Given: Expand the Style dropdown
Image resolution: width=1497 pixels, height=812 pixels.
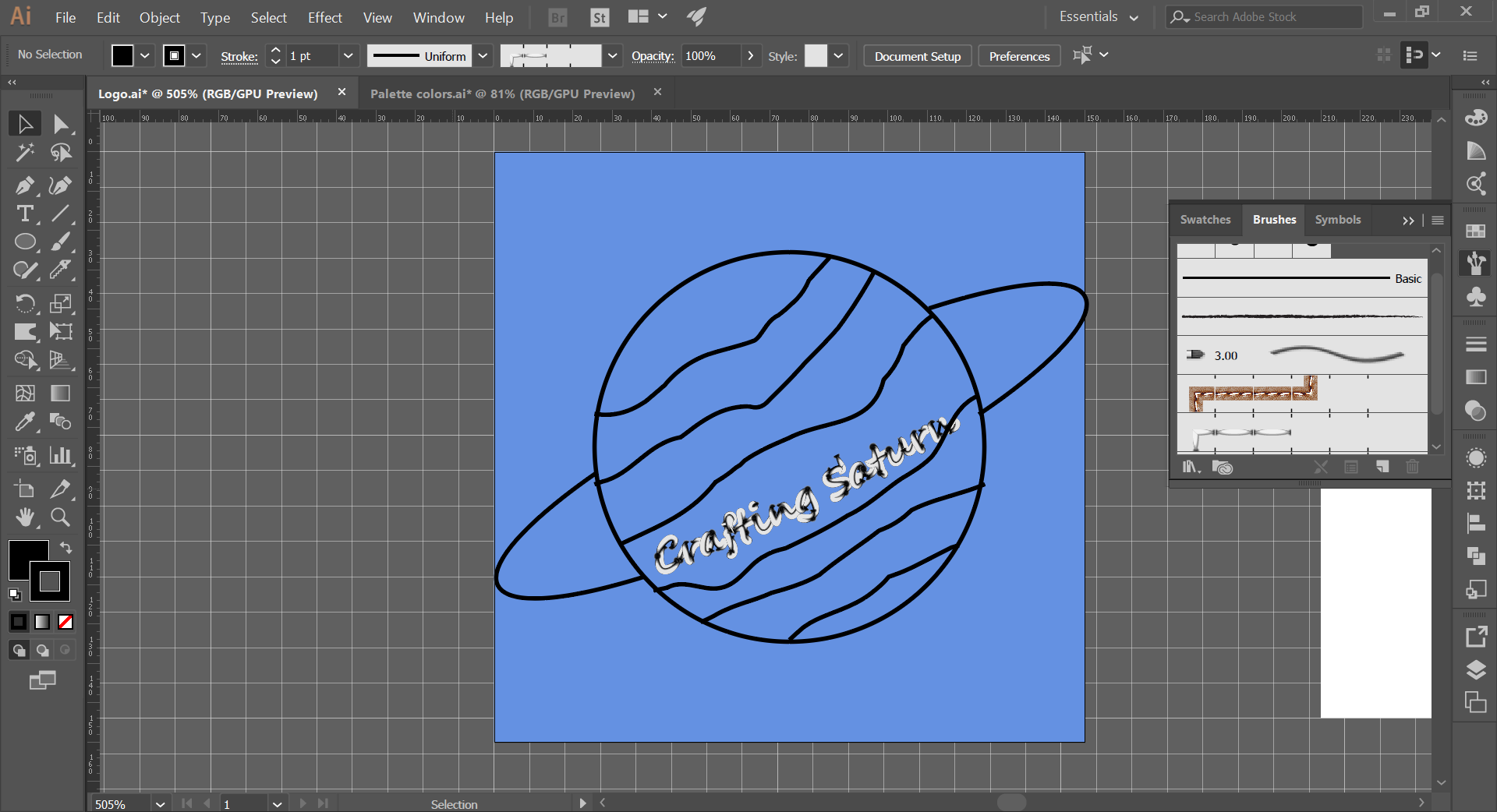Looking at the screenshot, I should click(x=838, y=56).
